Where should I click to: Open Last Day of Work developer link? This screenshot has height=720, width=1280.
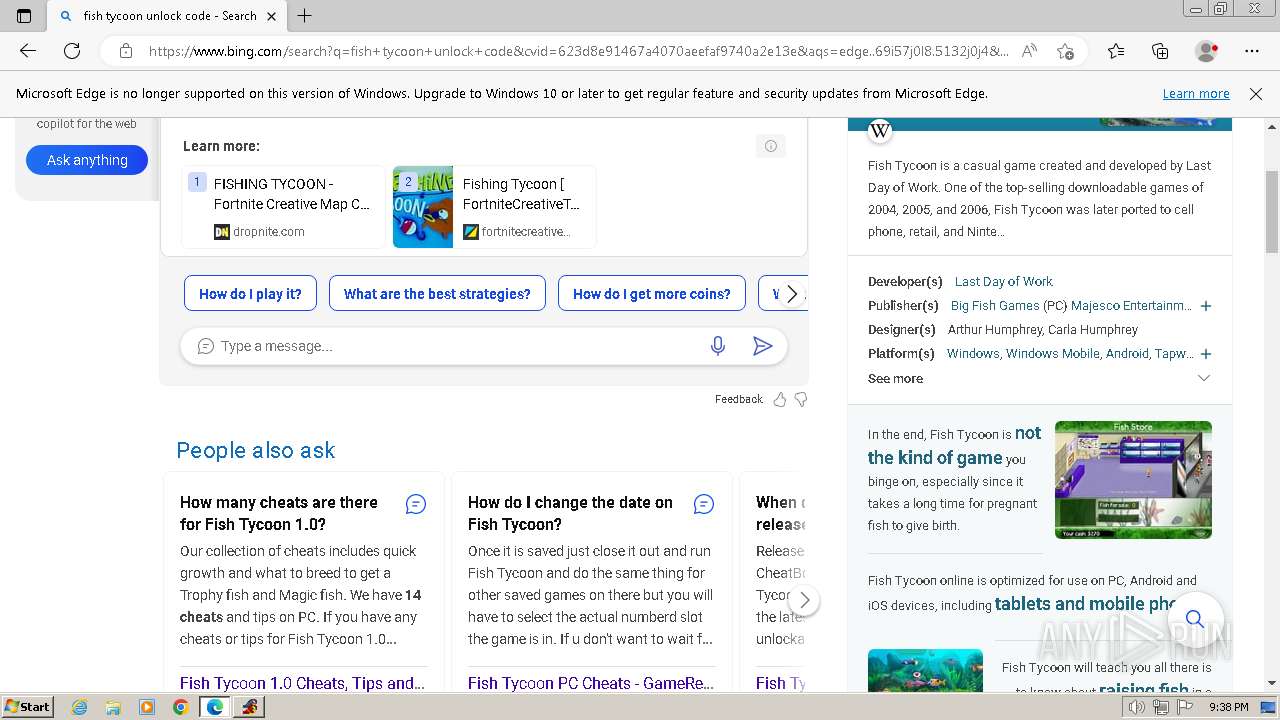click(x=1003, y=282)
